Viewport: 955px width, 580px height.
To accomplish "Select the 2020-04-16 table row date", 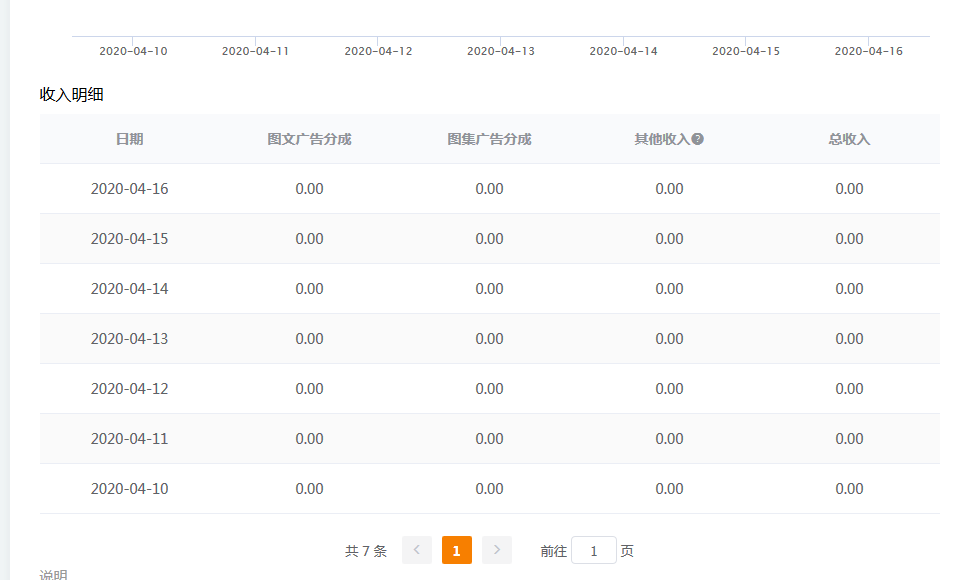I will click(129, 189).
